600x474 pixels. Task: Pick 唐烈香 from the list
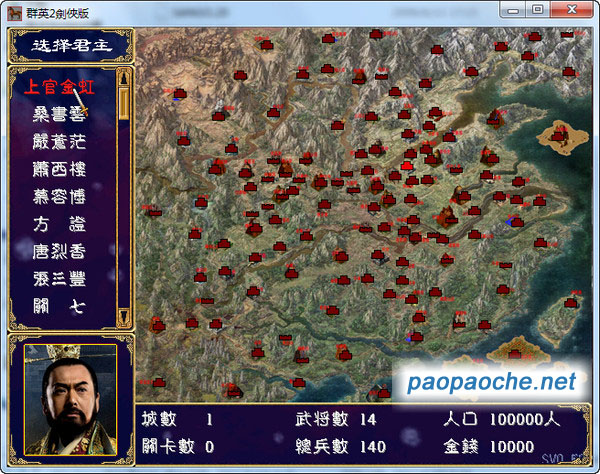[59, 252]
